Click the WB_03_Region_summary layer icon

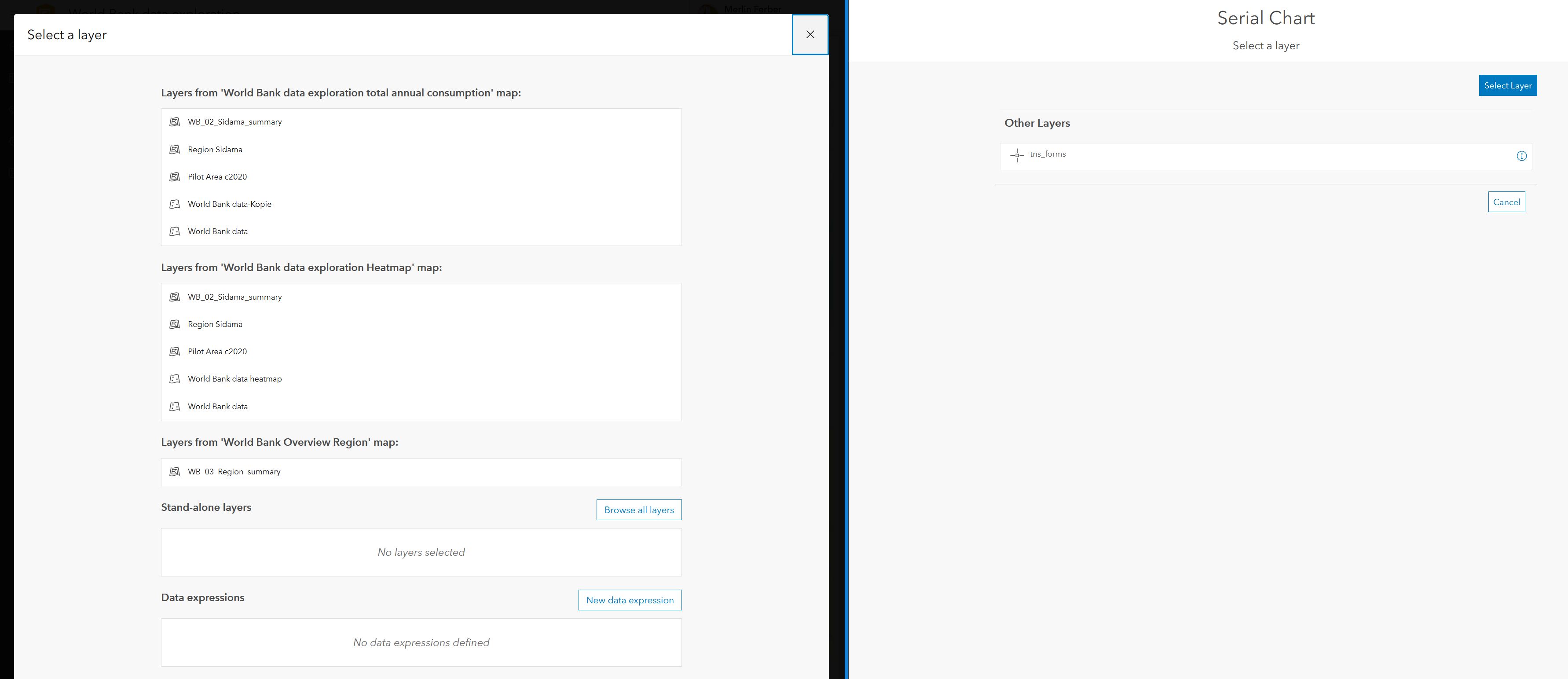pyautogui.click(x=175, y=471)
